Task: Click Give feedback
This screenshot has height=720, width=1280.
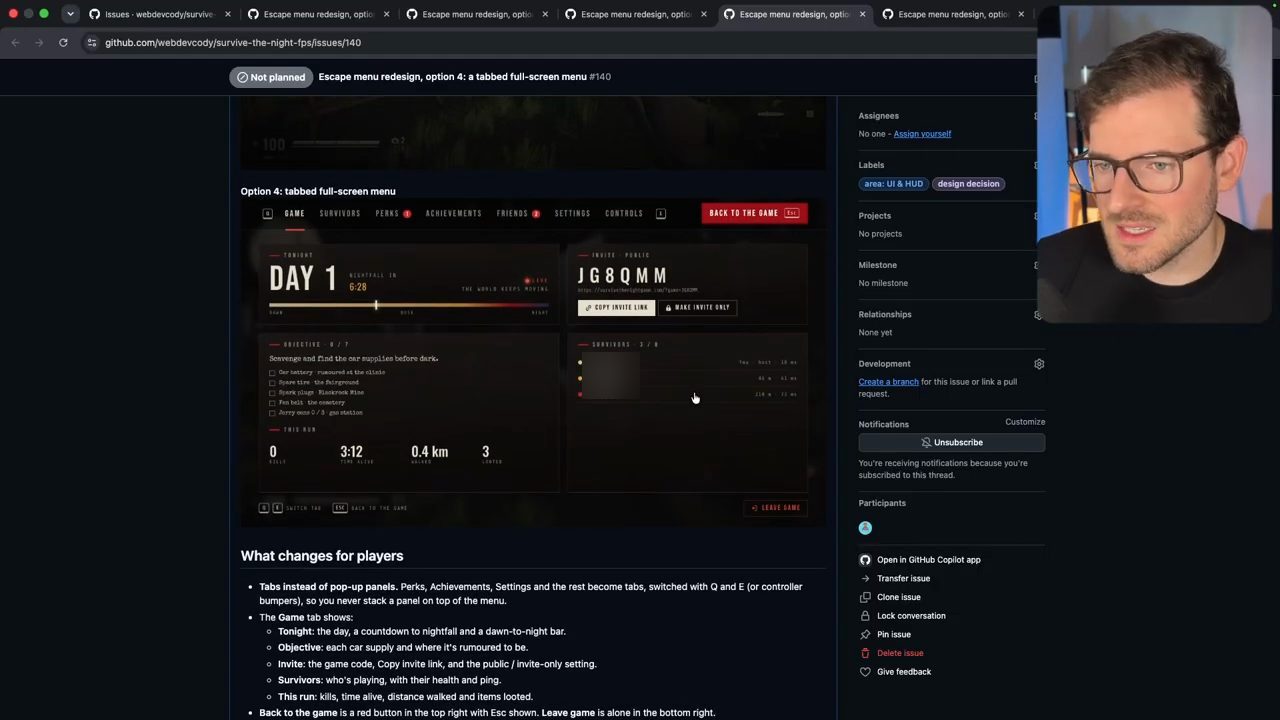Action: pyautogui.click(x=895, y=672)
